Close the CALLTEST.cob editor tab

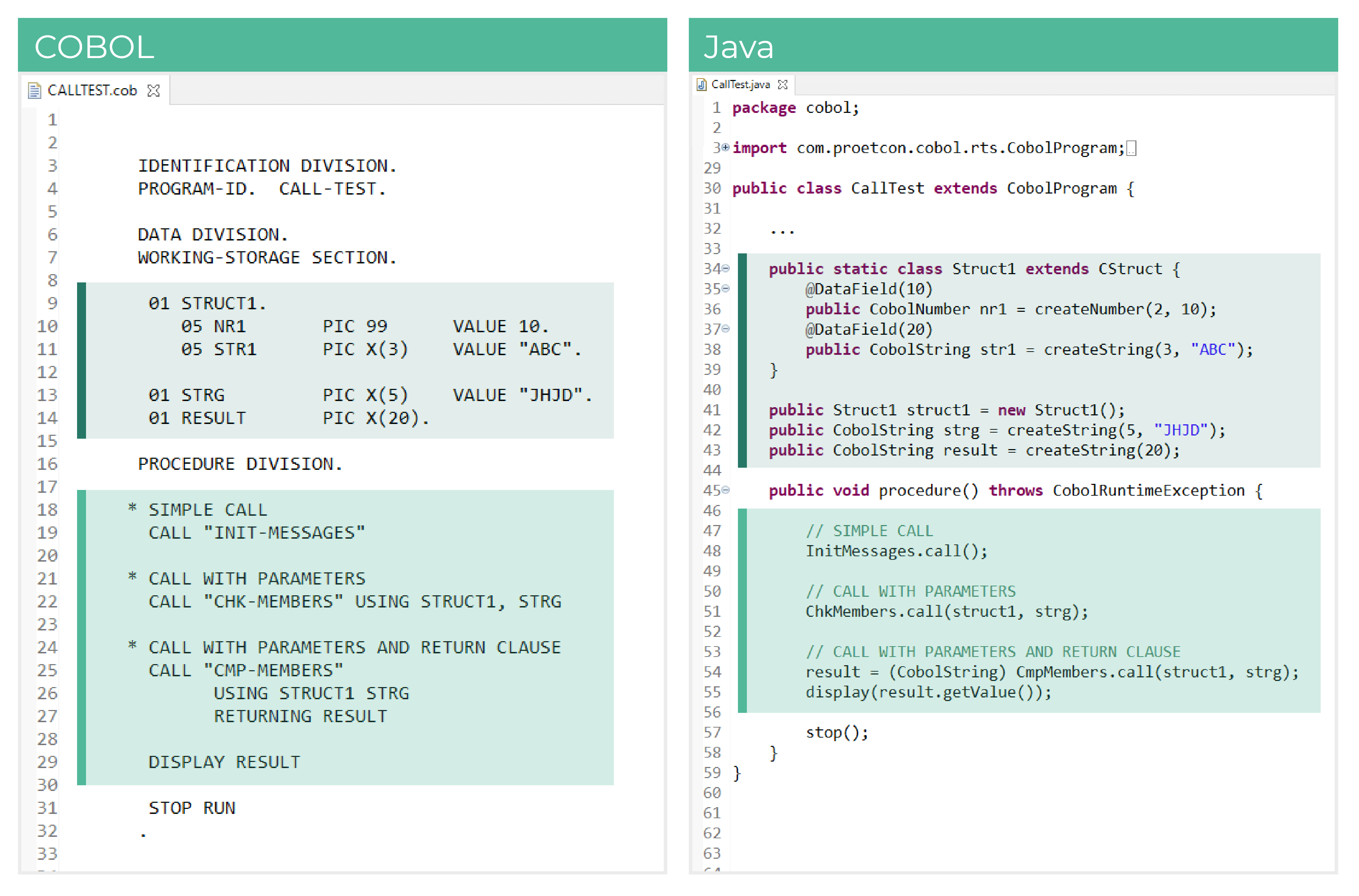click(153, 90)
